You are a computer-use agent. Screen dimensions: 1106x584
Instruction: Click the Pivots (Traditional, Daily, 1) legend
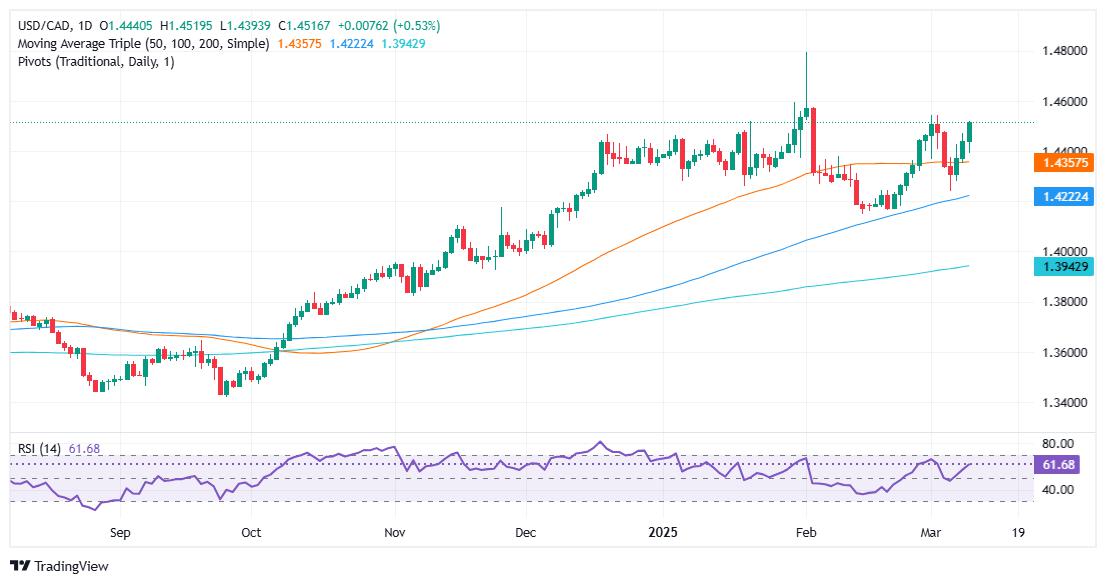[x=96, y=61]
